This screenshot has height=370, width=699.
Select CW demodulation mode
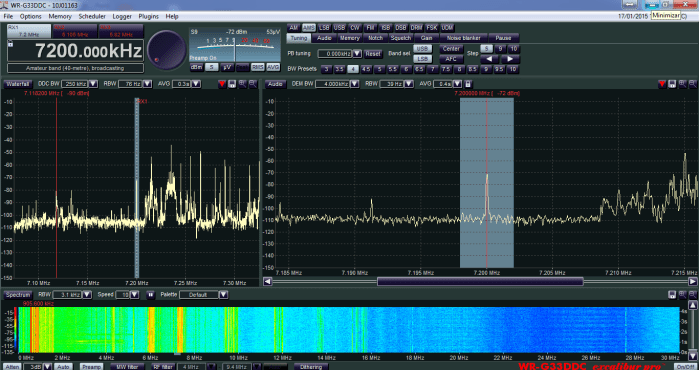pos(354,28)
